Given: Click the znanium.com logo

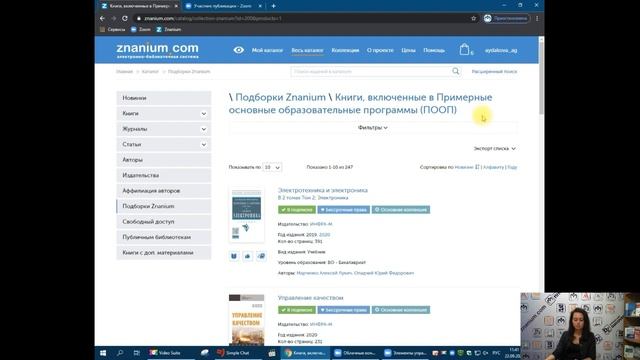Looking at the screenshot, I should pyautogui.click(x=158, y=50).
